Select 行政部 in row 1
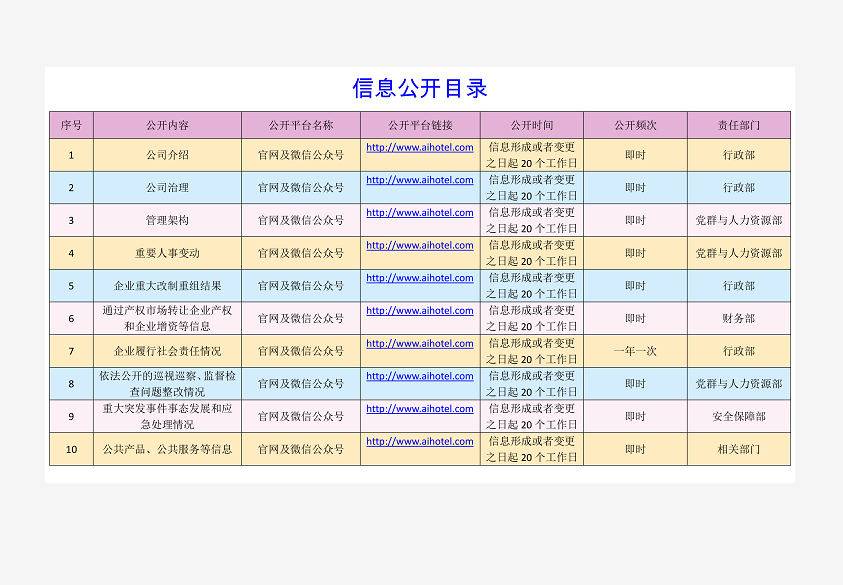The height and width of the screenshot is (585, 843). 739,155
